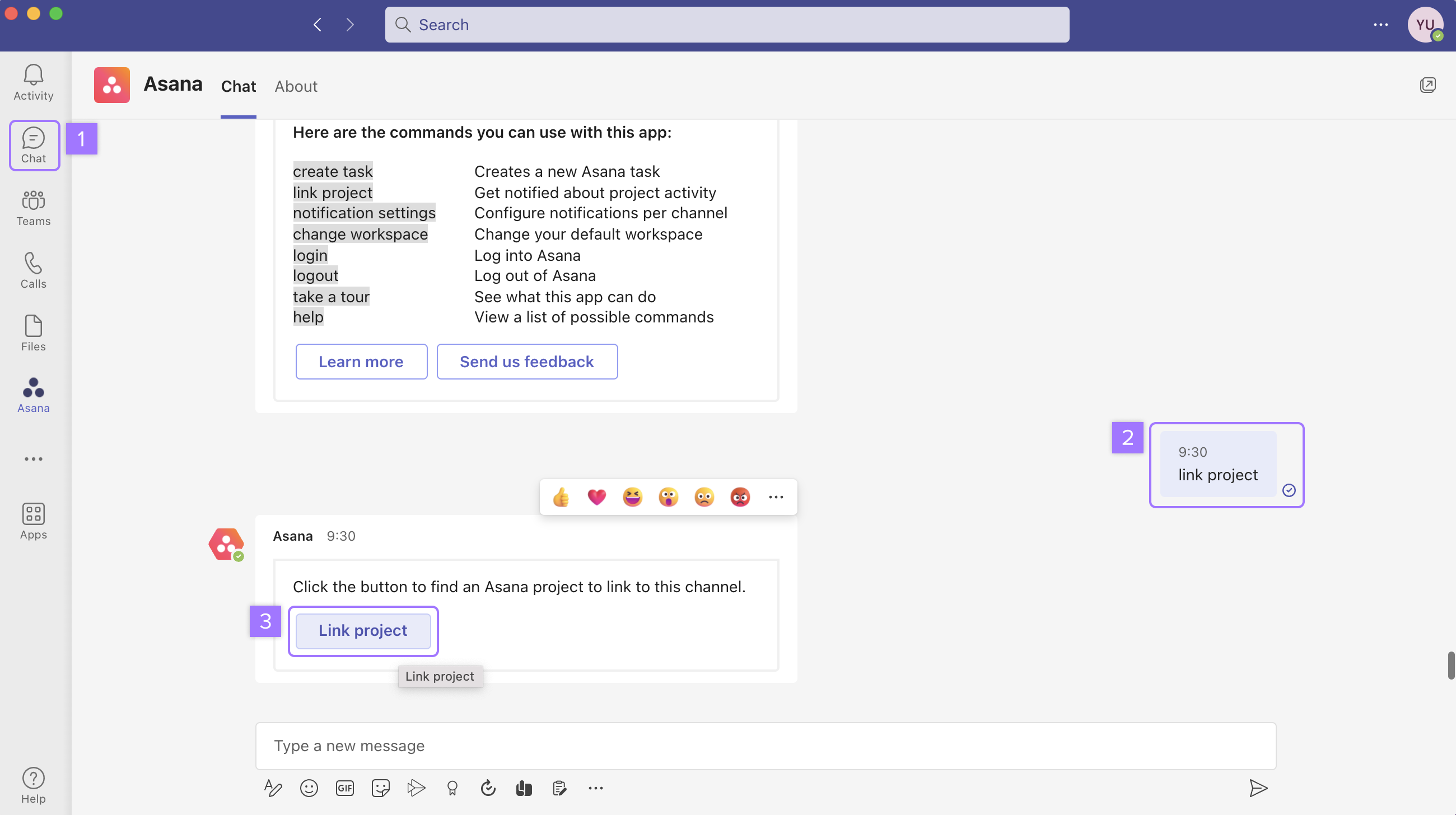Screen dimensions: 1456x815
Task: Click the 'logout' command text
Action: (x=315, y=275)
